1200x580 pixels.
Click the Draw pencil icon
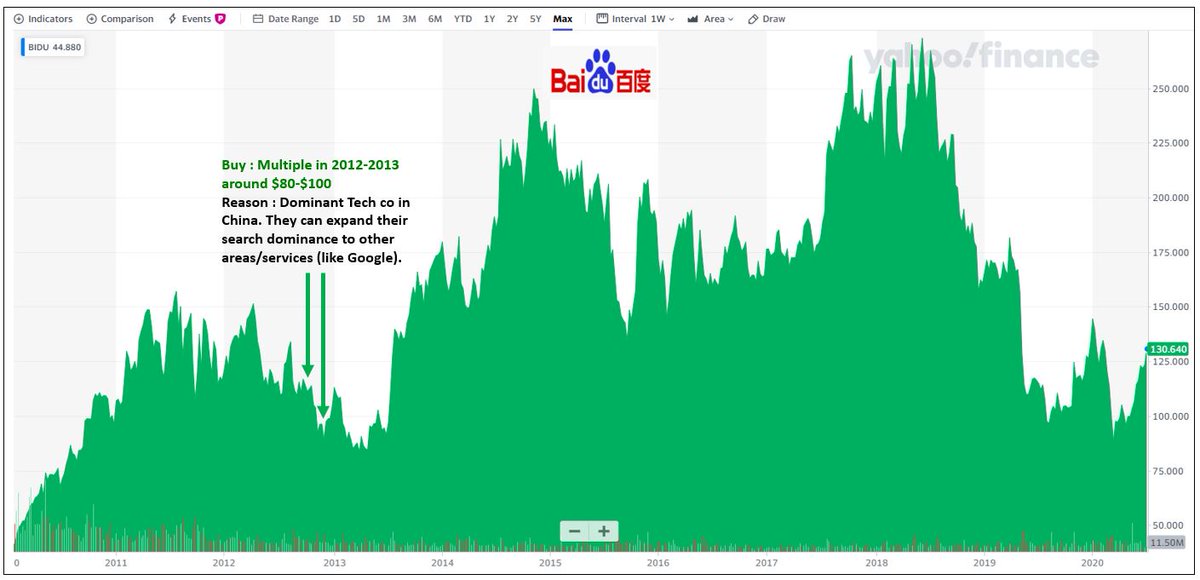752,19
